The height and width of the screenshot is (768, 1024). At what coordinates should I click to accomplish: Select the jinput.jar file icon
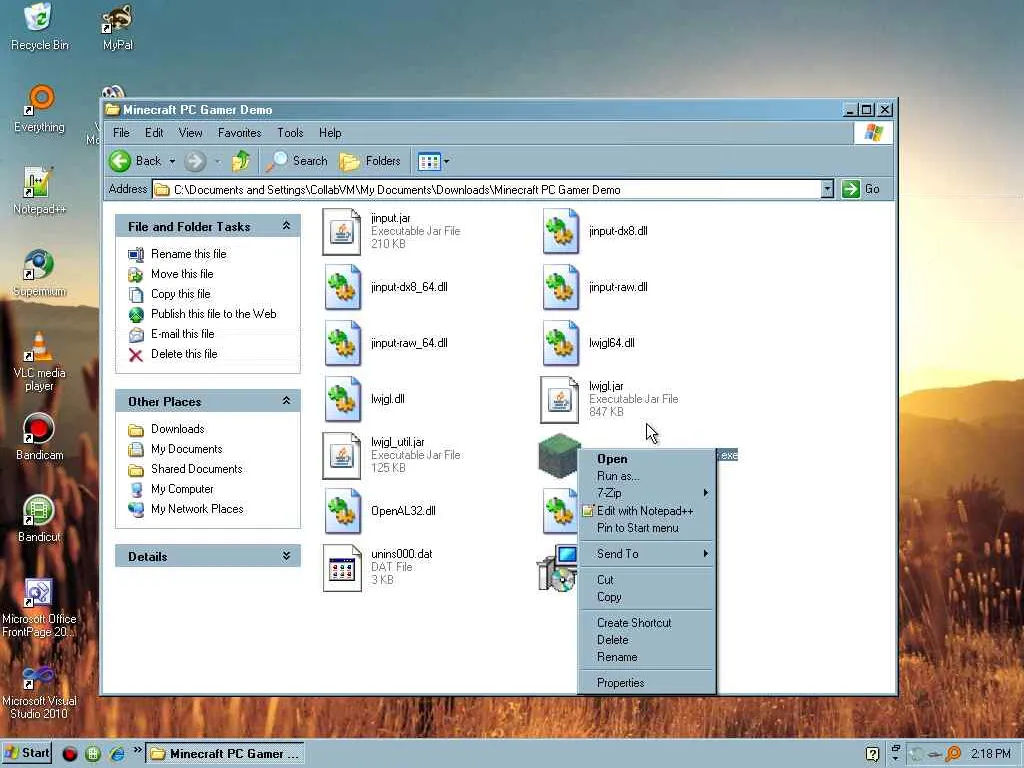point(342,231)
